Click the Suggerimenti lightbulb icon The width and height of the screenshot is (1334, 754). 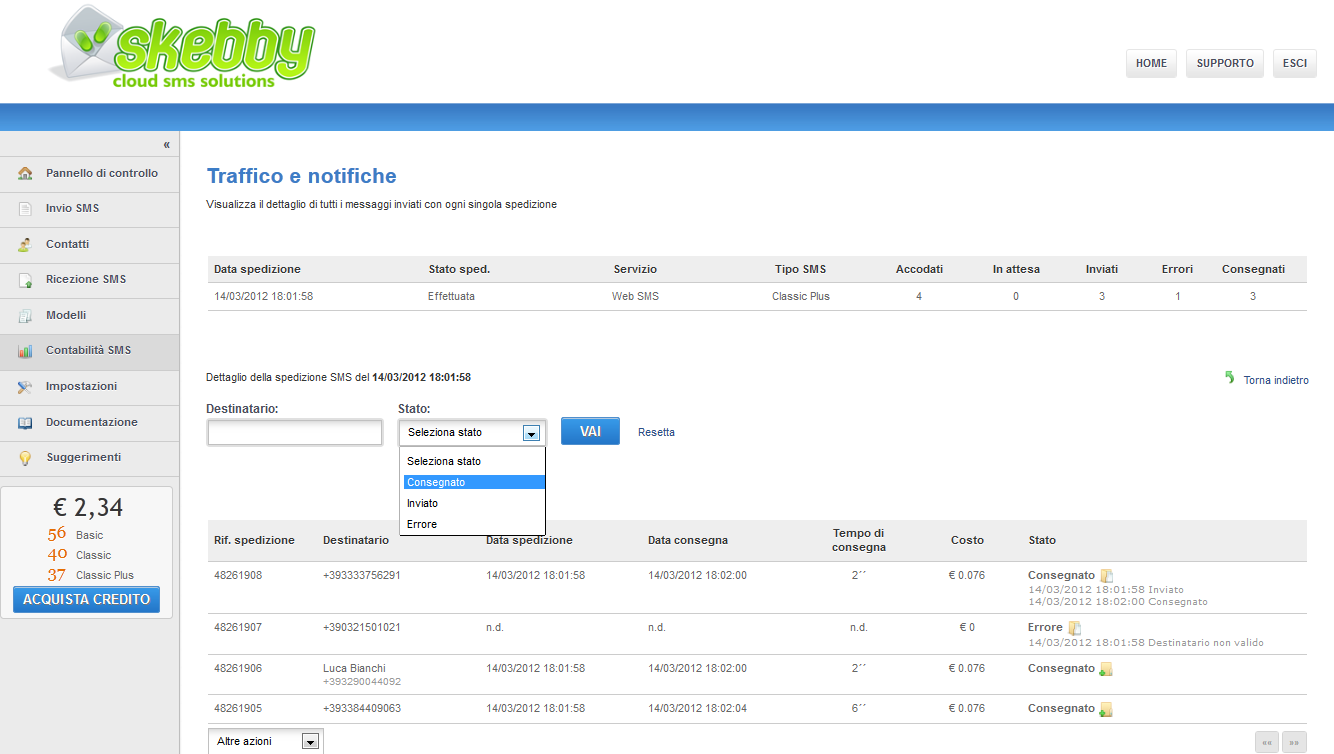click(x=25, y=458)
